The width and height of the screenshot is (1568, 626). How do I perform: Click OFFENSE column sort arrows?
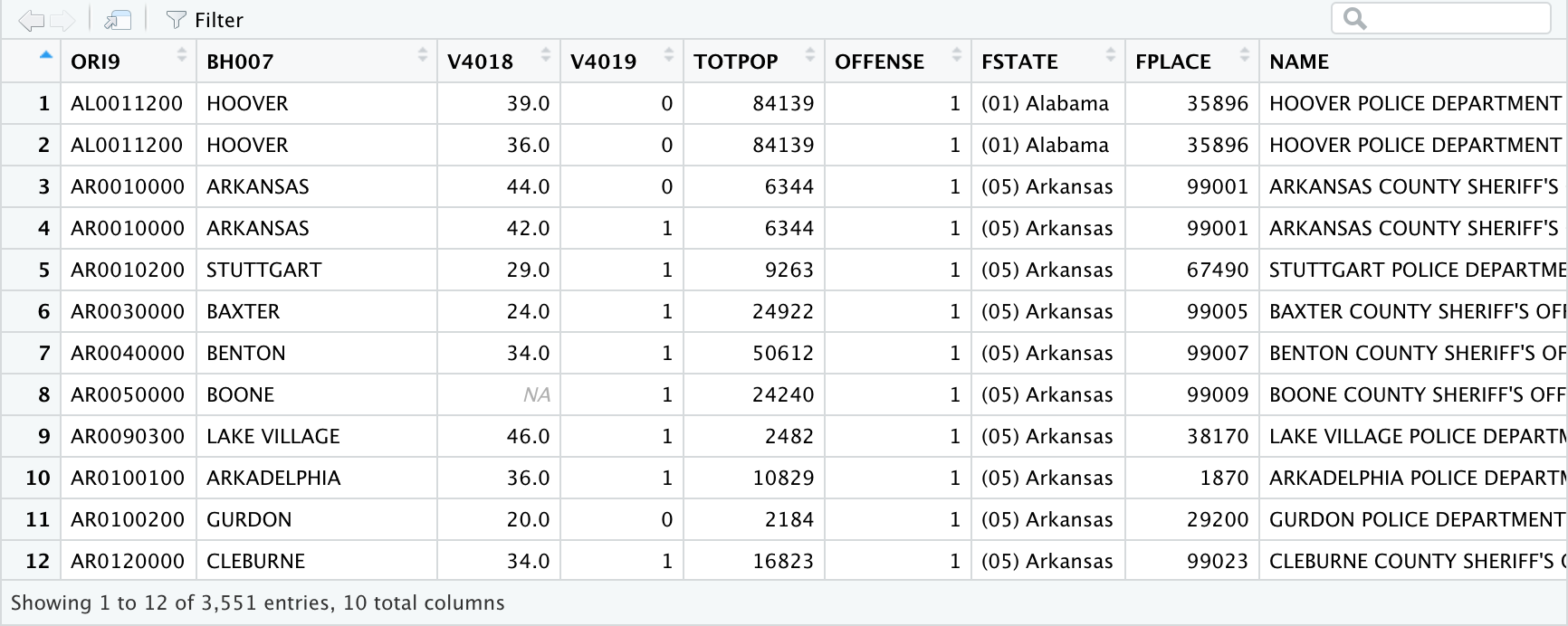(956, 55)
